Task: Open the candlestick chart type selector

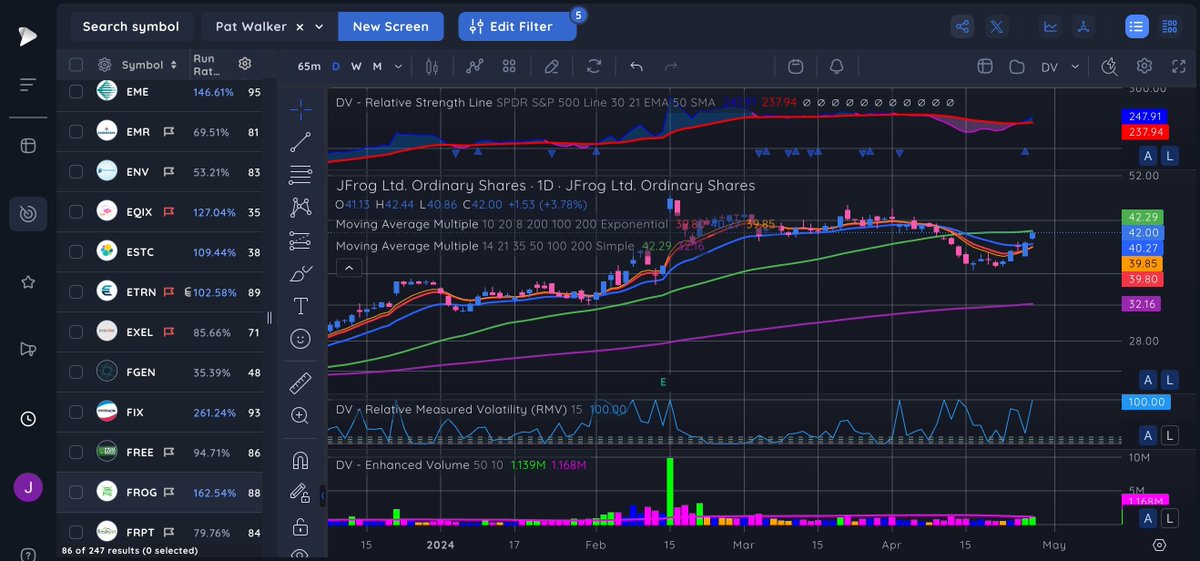Action: [x=433, y=66]
